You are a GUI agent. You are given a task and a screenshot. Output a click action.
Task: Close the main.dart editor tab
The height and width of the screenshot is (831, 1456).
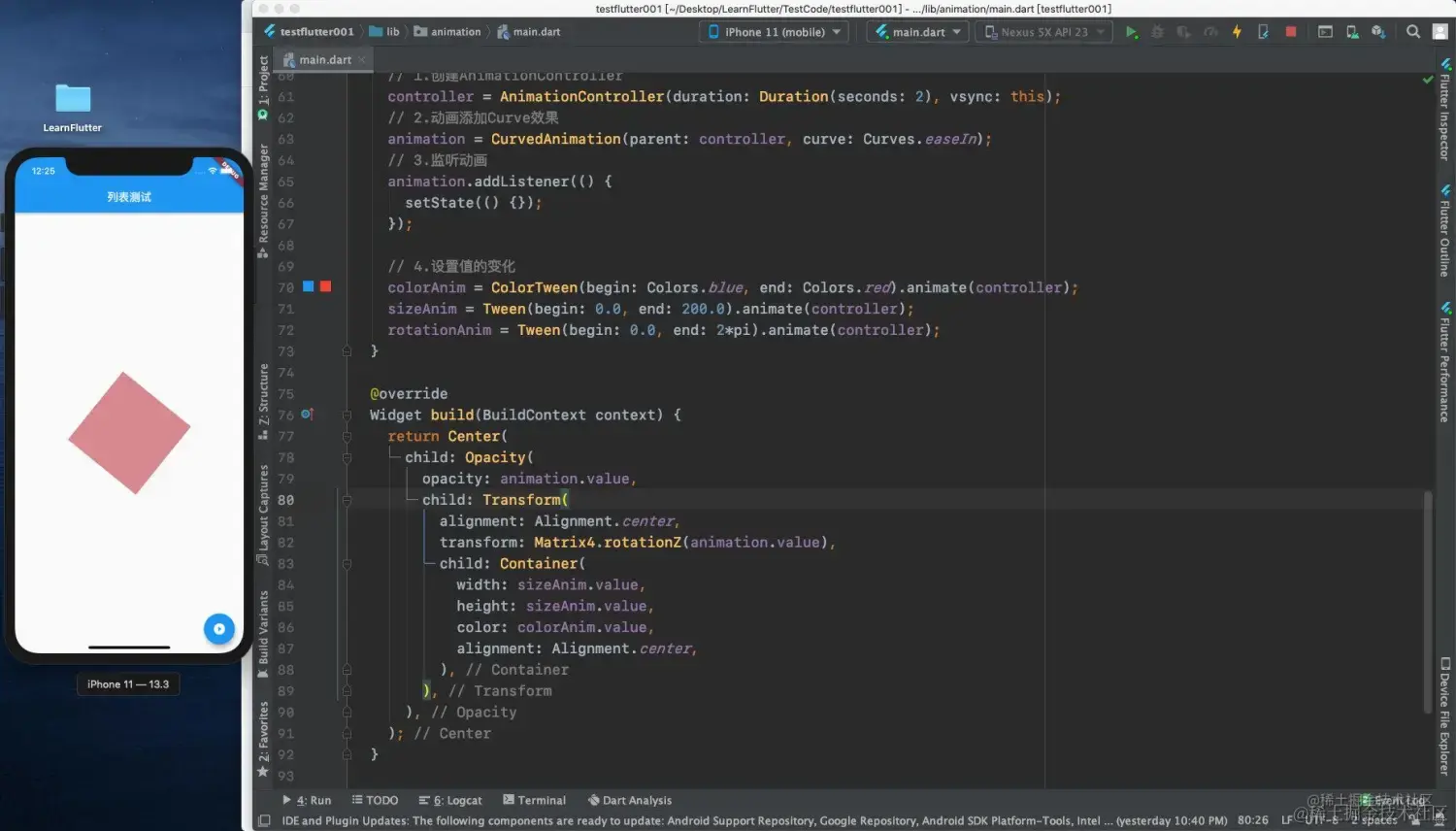click(363, 60)
